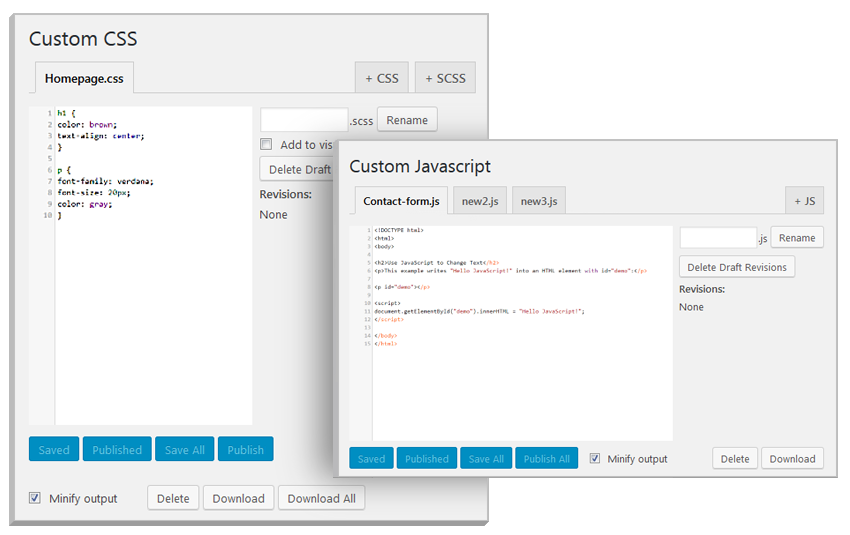Click the Publish All button
850x535 pixels.
click(x=546, y=459)
